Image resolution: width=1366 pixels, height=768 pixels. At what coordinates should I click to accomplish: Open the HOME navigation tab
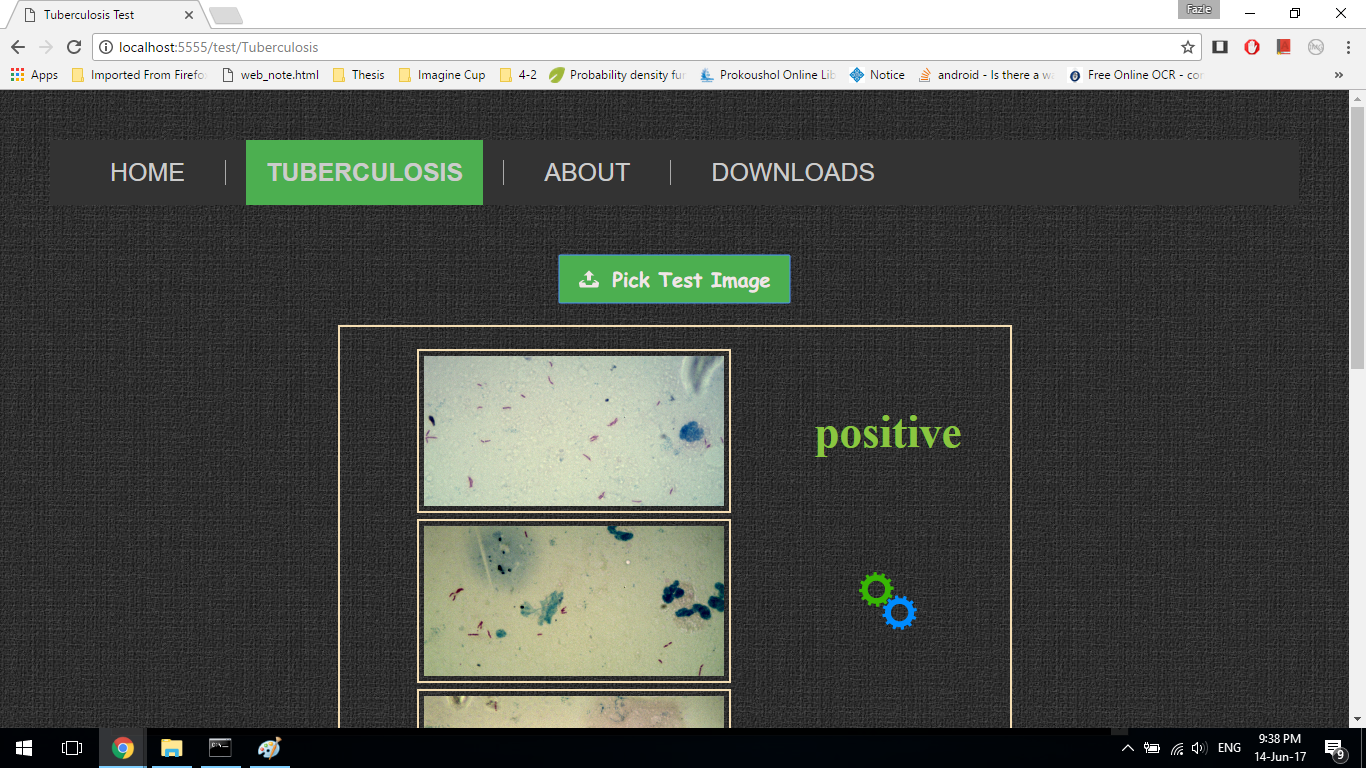coord(147,172)
